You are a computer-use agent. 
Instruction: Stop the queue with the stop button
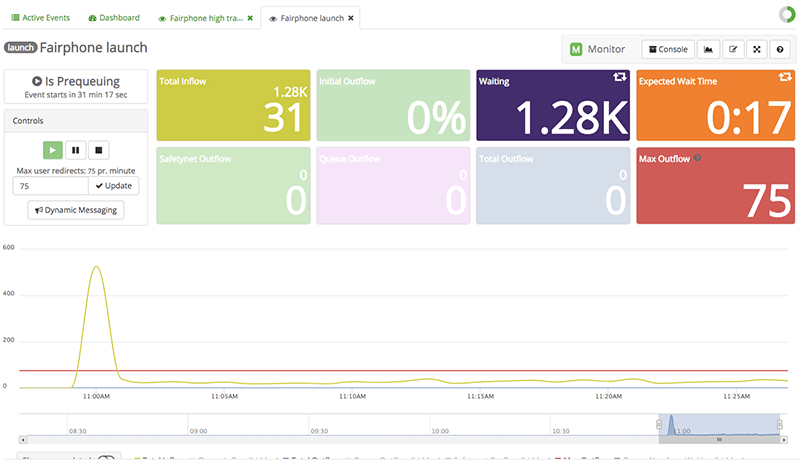pos(98,151)
